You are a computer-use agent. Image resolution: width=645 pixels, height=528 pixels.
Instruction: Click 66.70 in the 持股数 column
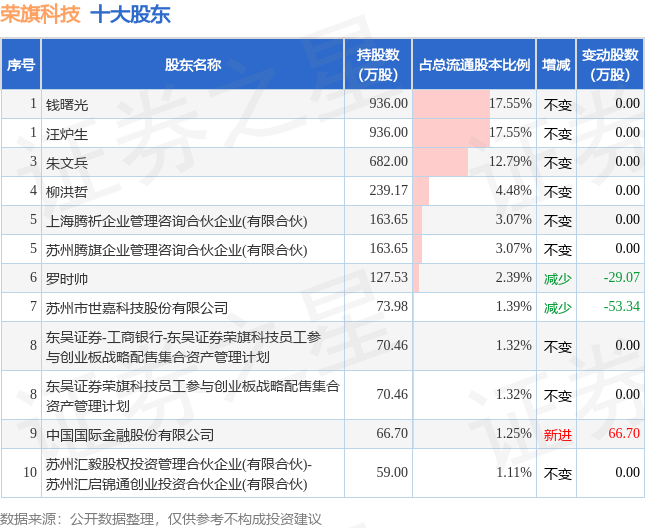point(392,433)
